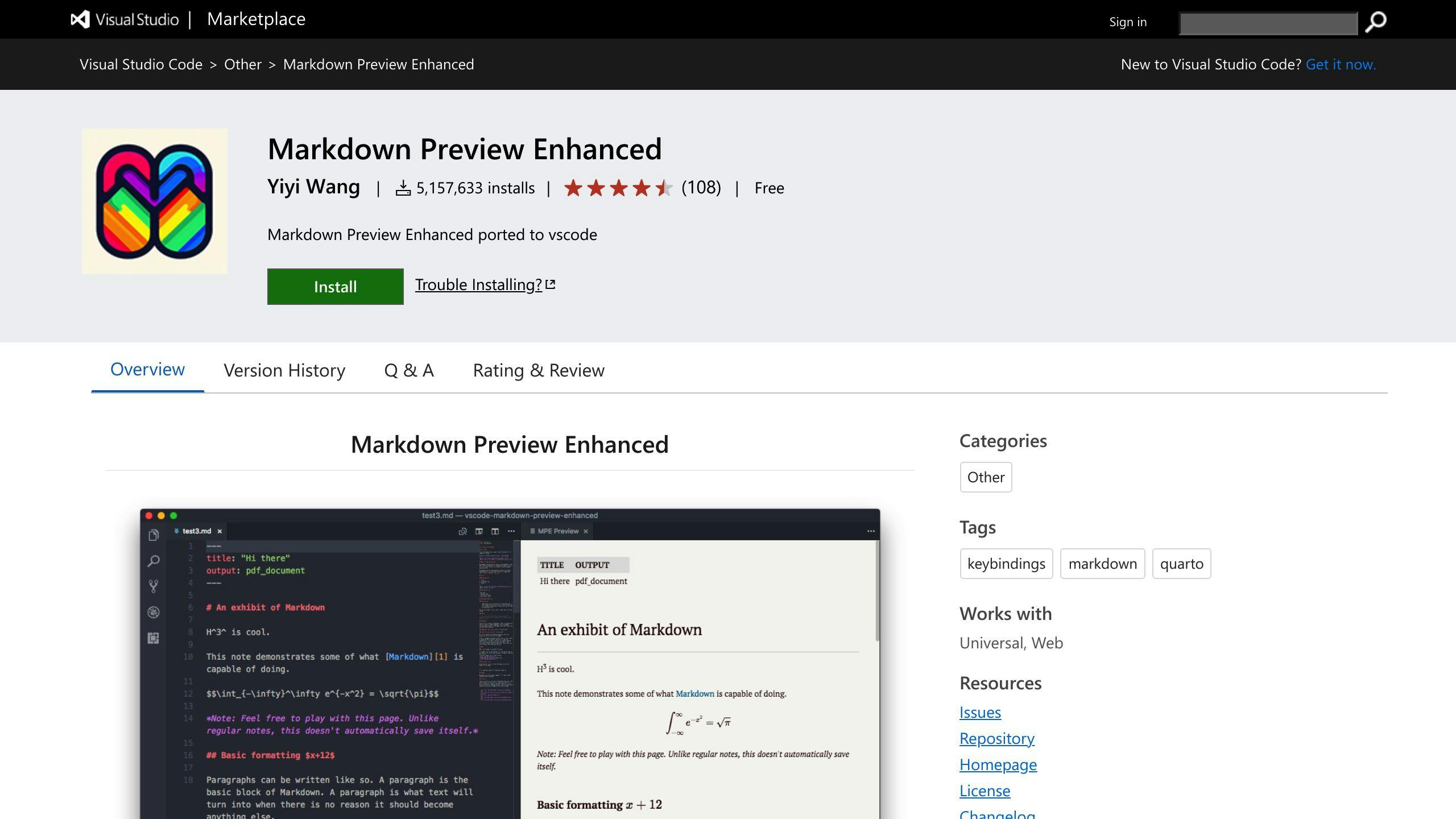The image size is (1456, 819).
Task: Click the Install button
Action: pyautogui.click(x=335, y=286)
